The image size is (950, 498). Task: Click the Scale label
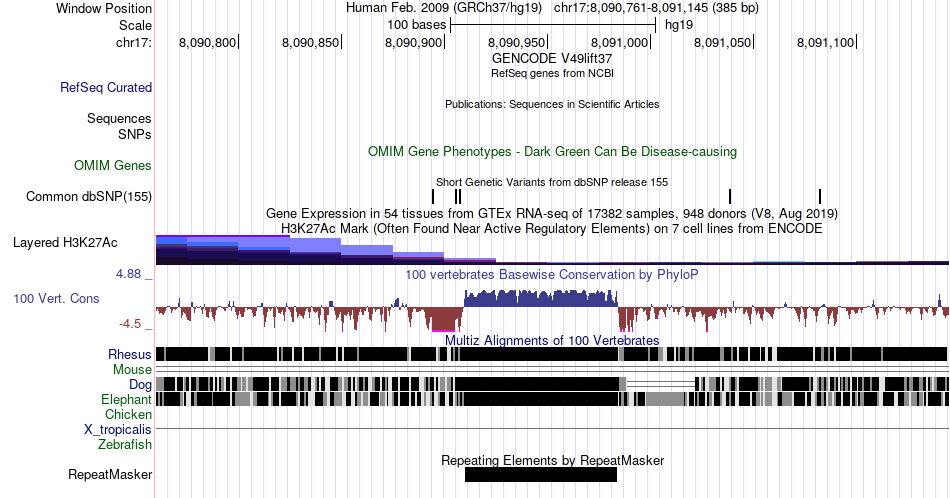point(135,25)
